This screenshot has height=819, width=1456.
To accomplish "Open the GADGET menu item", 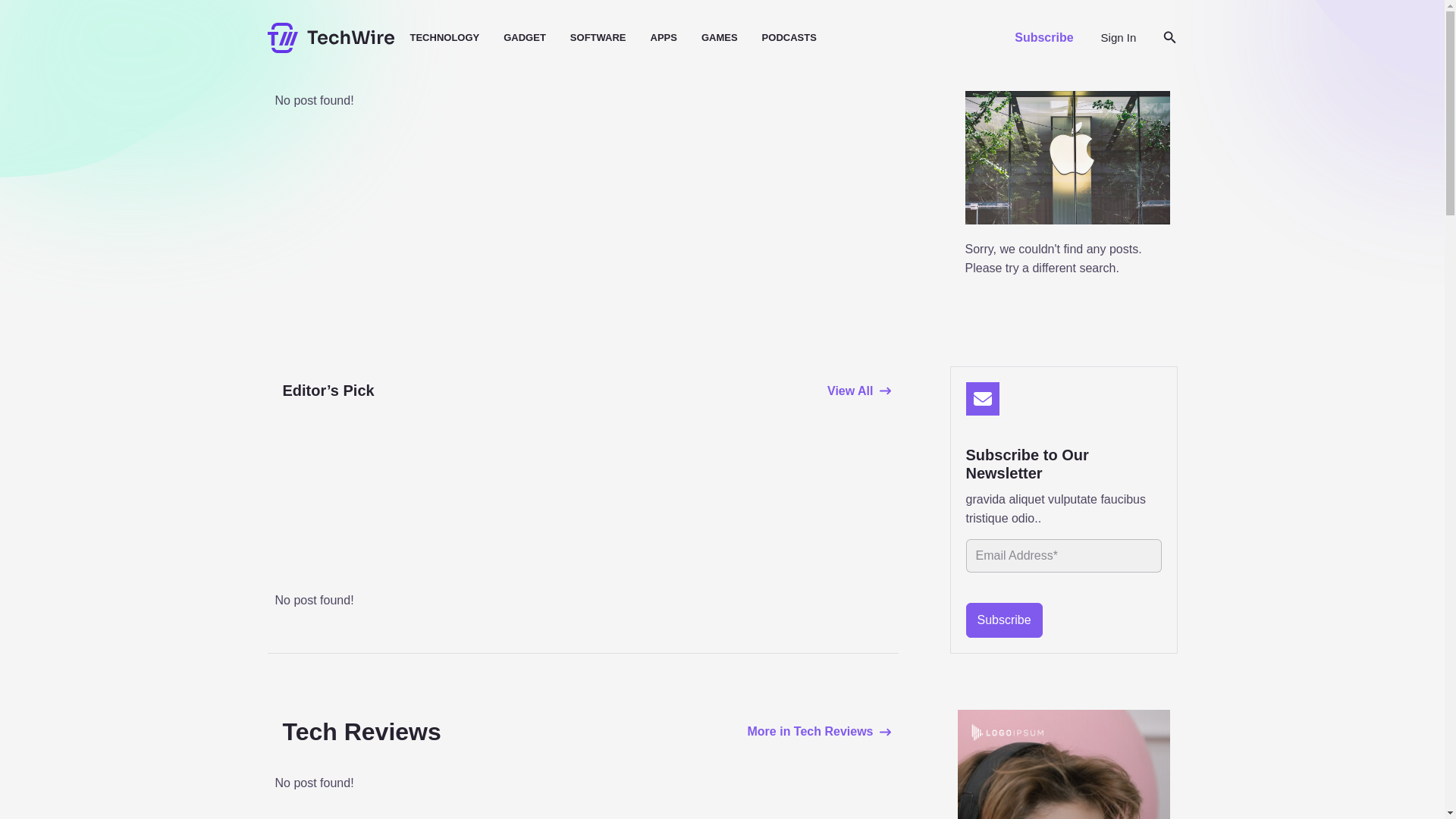I will [x=525, y=38].
